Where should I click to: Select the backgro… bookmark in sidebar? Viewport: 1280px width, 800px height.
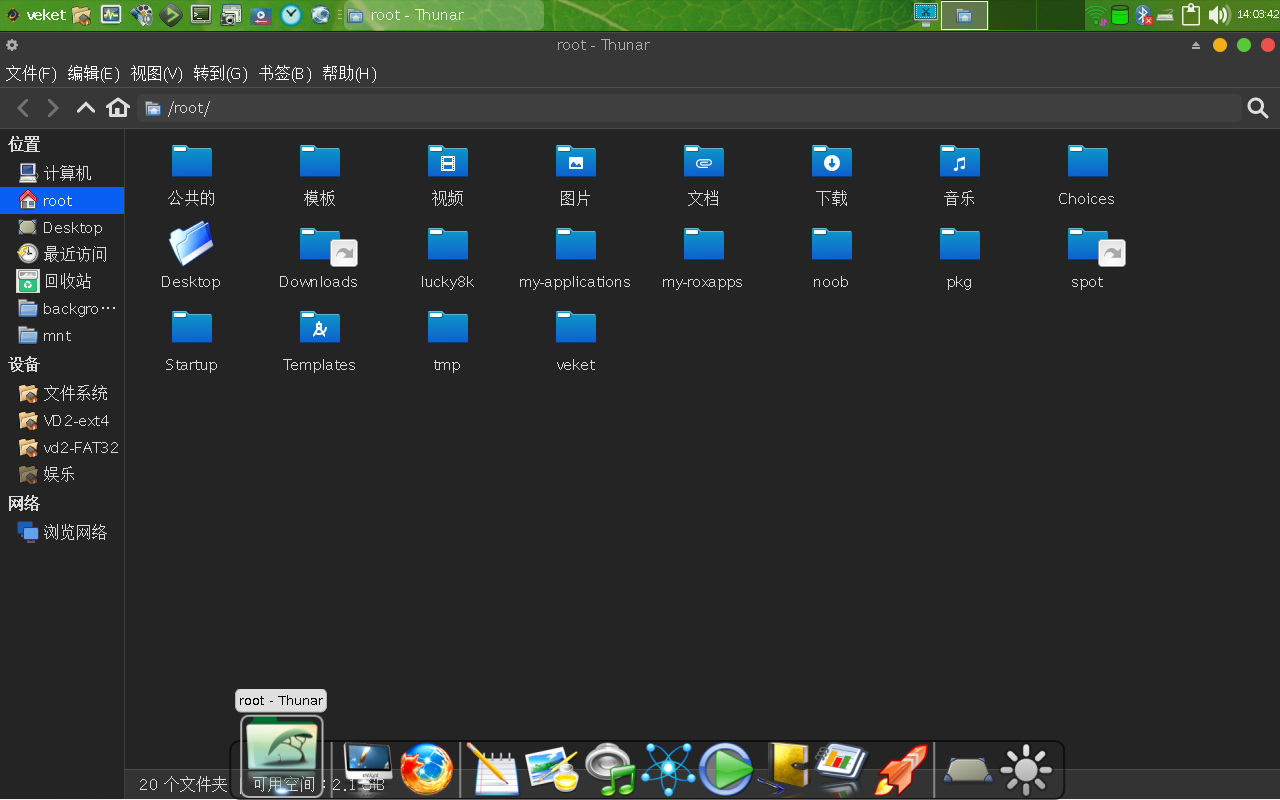[x=62, y=308]
